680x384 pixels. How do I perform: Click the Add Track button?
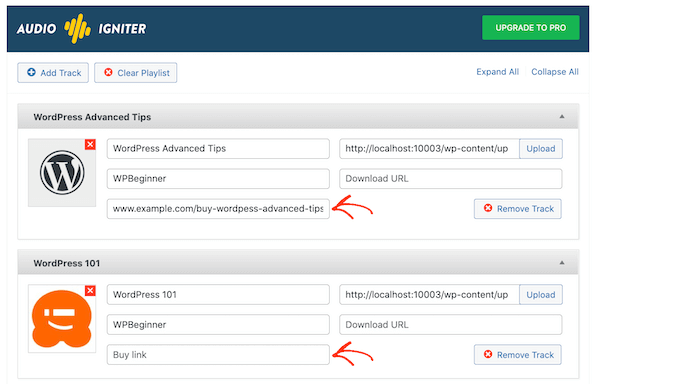point(53,72)
